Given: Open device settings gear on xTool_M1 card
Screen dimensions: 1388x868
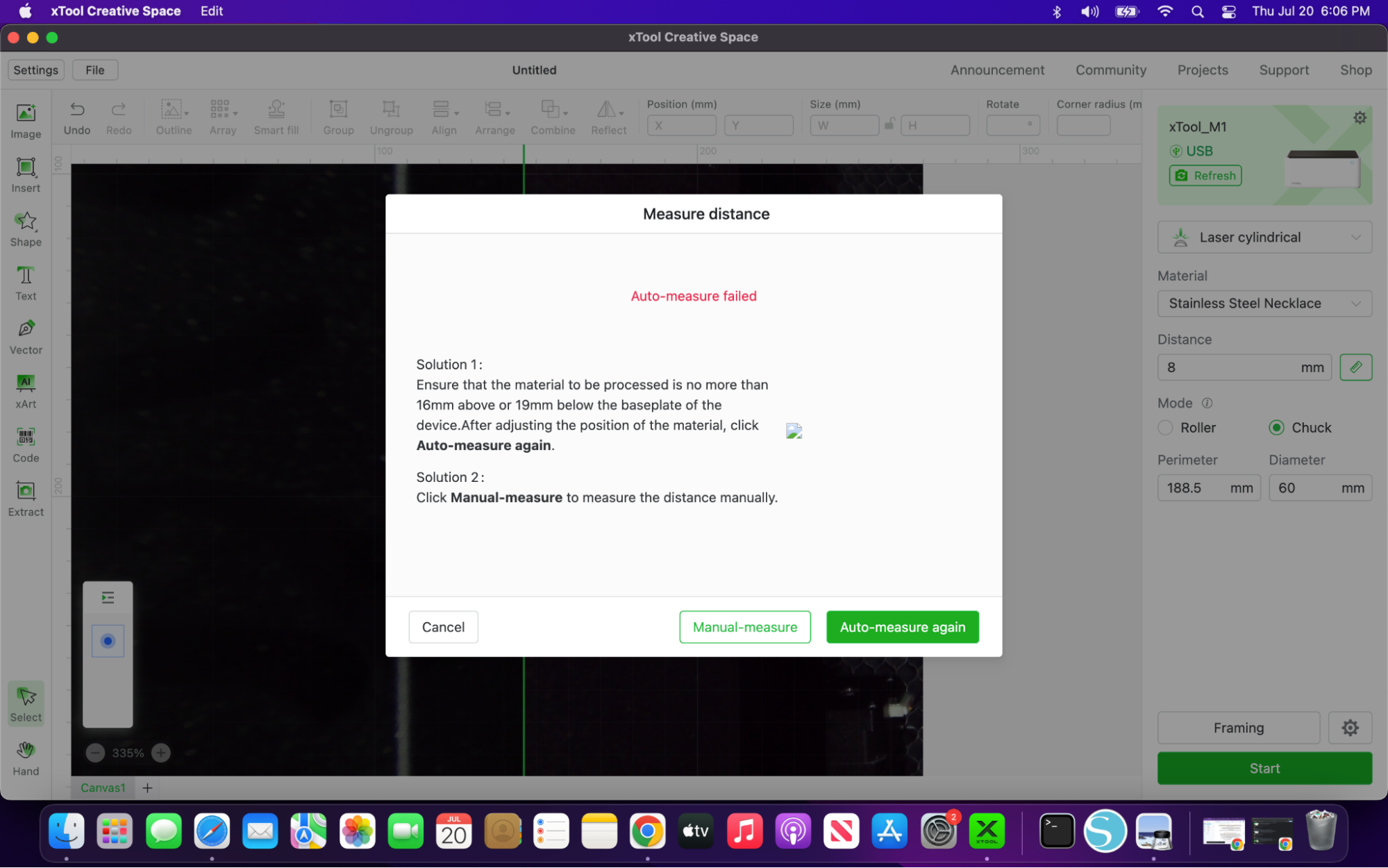Looking at the screenshot, I should coord(1360,118).
